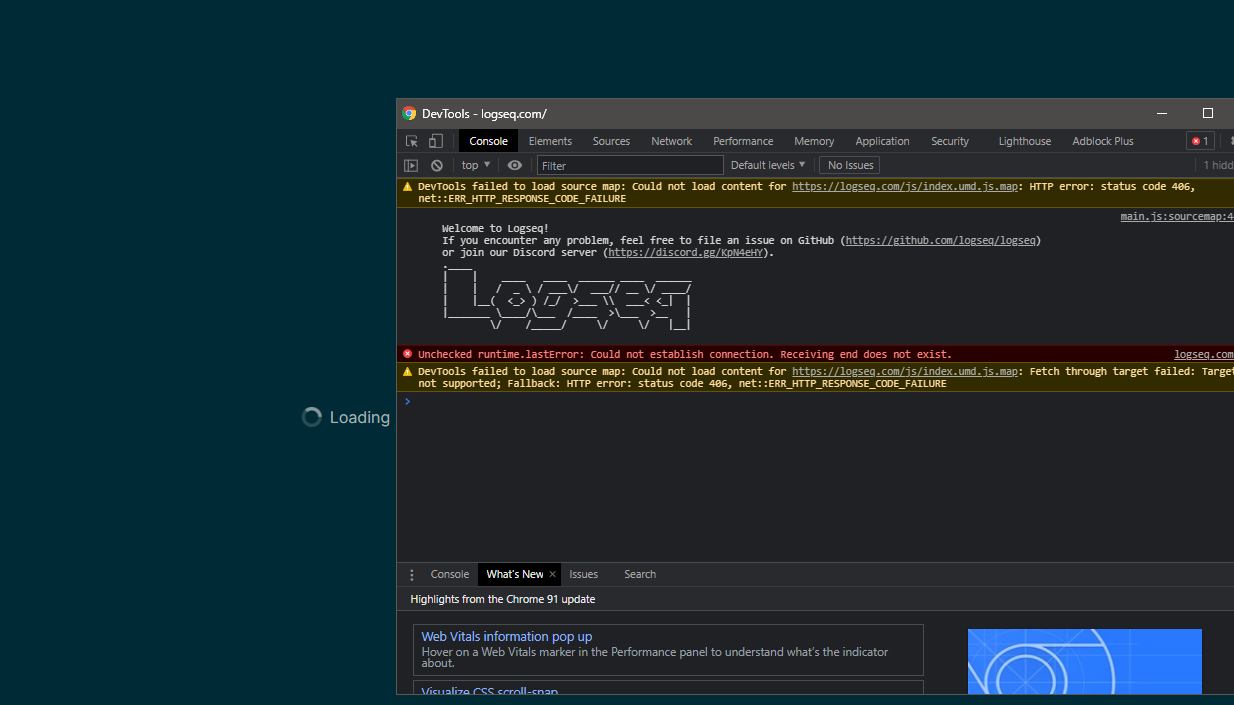Open the Security panel tab
The height and width of the screenshot is (705, 1234).
click(950, 141)
